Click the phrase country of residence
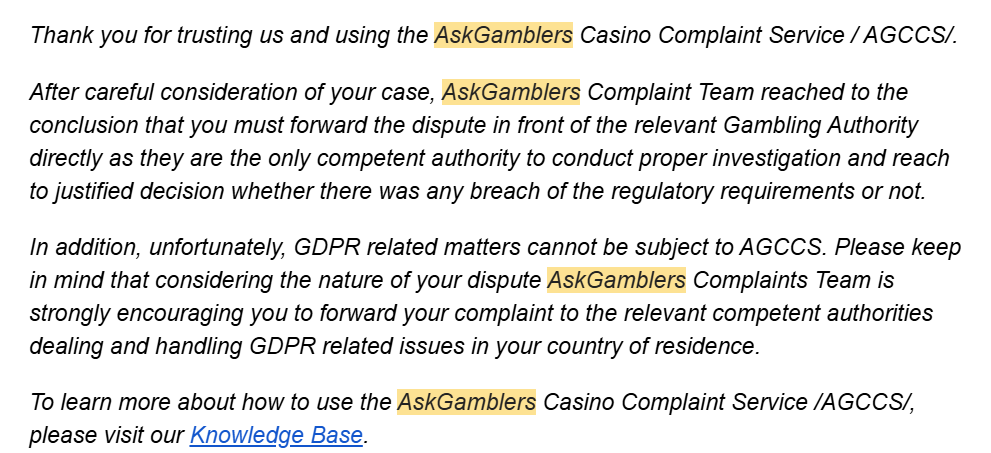This screenshot has width=991, height=453. point(652,346)
